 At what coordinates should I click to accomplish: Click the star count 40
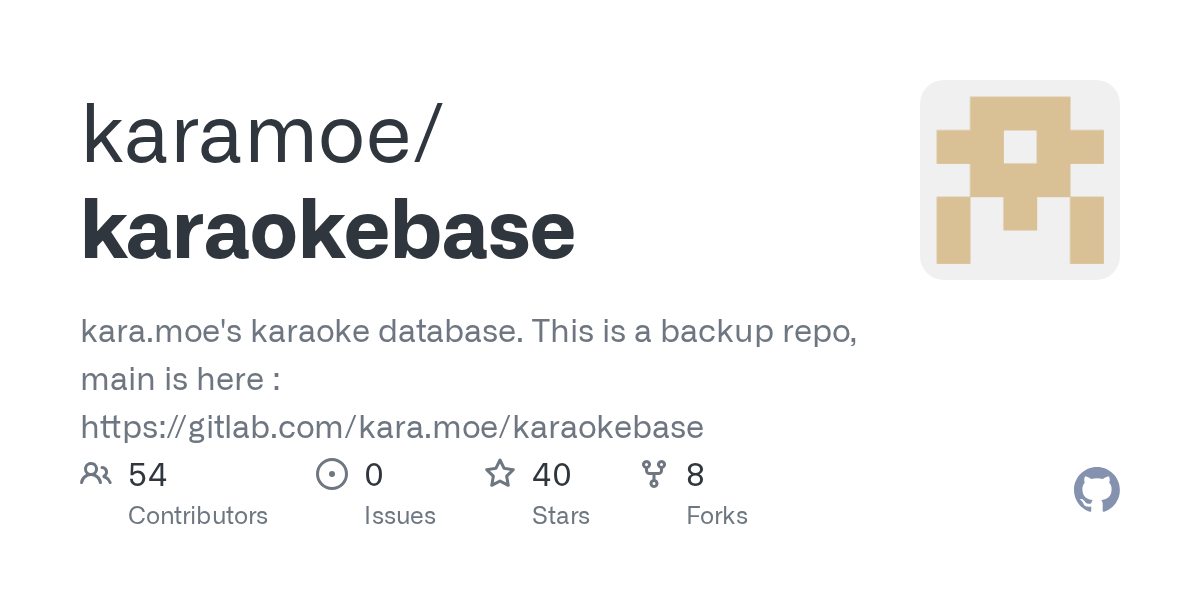click(552, 474)
